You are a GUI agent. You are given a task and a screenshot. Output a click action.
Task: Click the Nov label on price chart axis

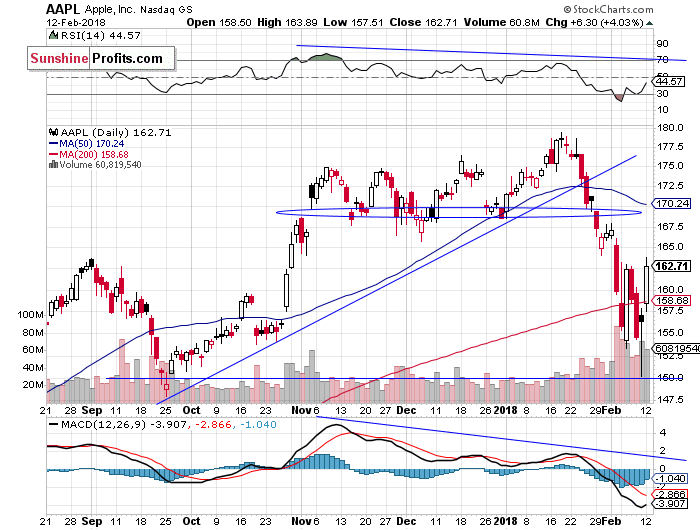(301, 410)
